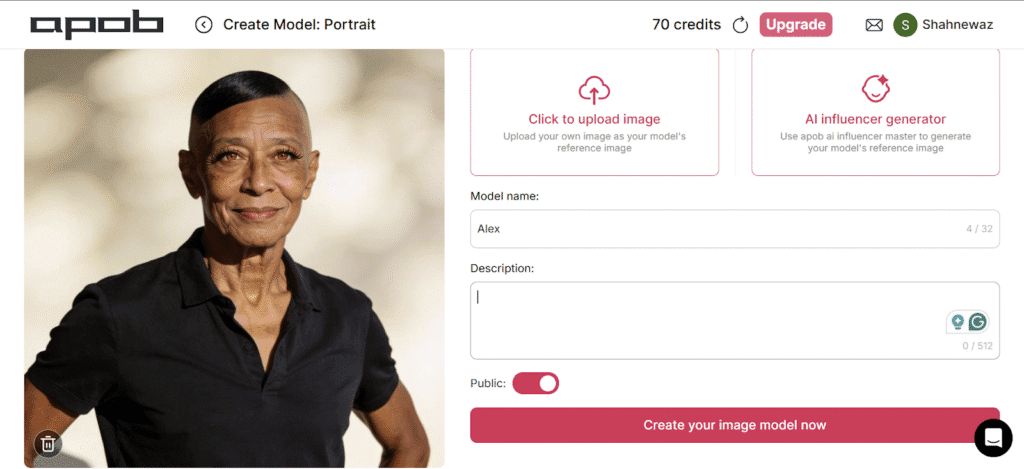
Task: Open the chat support bubble
Action: (x=994, y=437)
